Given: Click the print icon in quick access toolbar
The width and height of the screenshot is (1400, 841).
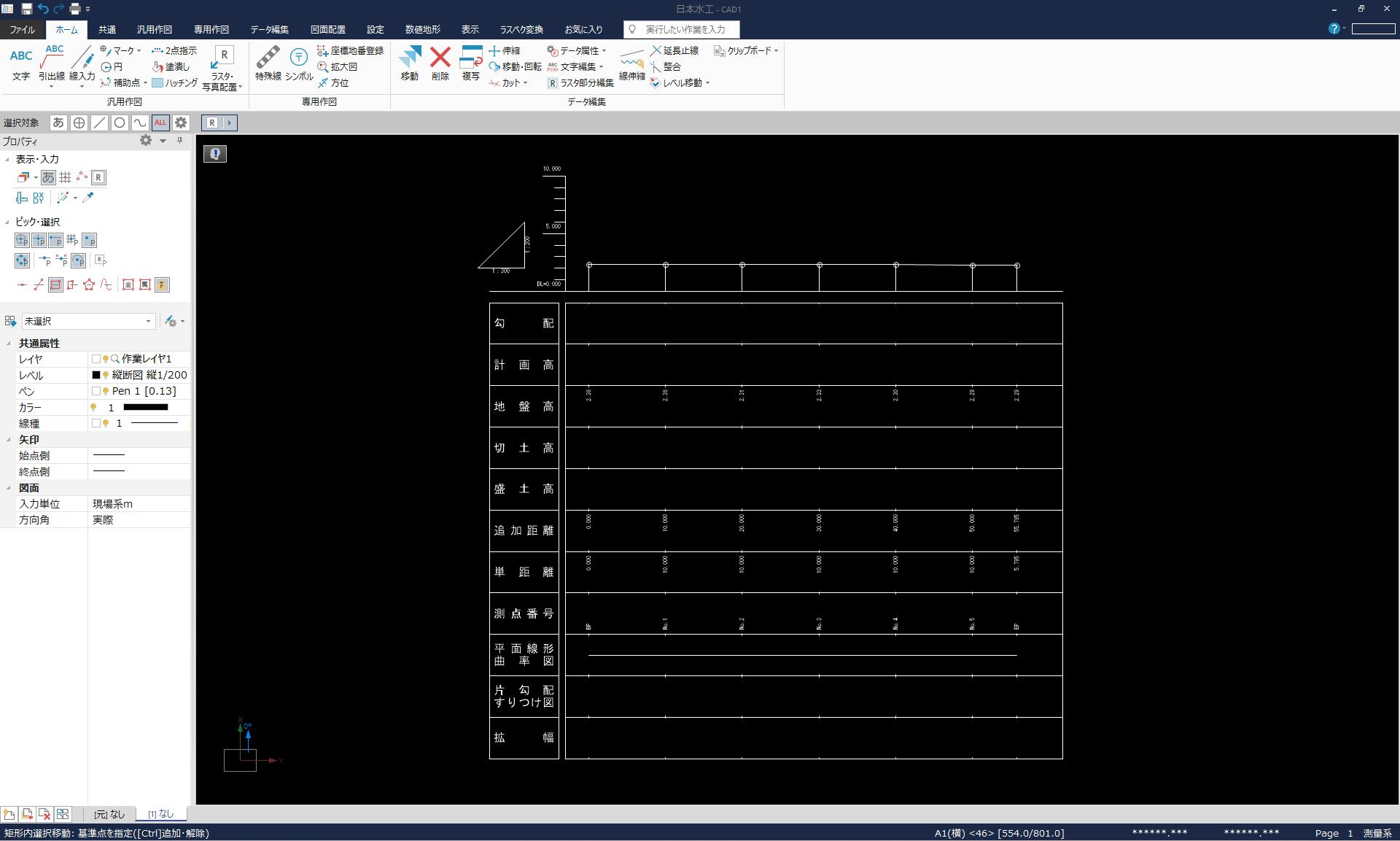Looking at the screenshot, I should [74, 9].
